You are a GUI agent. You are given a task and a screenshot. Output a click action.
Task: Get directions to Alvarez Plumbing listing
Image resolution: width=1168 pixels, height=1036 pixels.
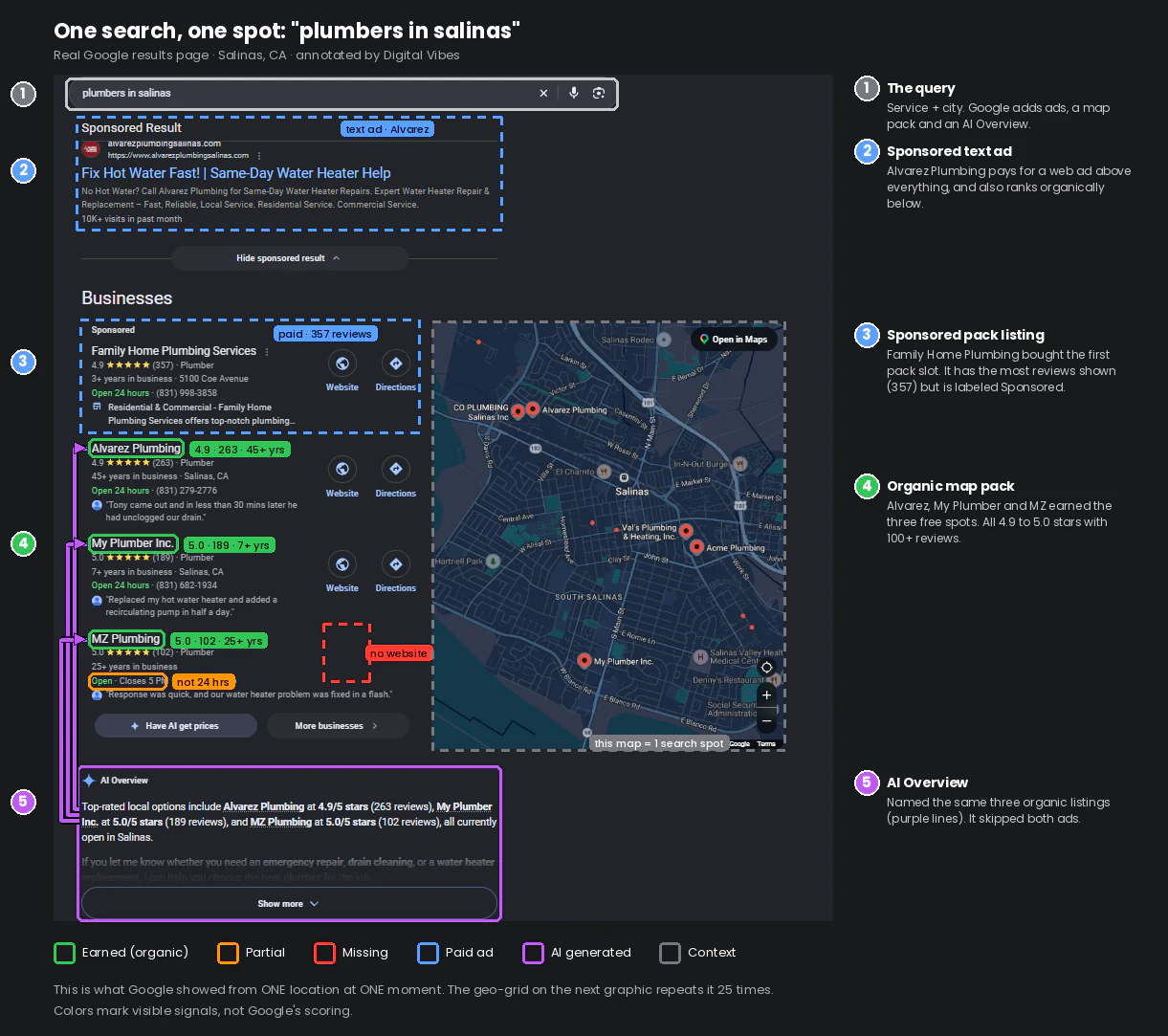click(395, 470)
